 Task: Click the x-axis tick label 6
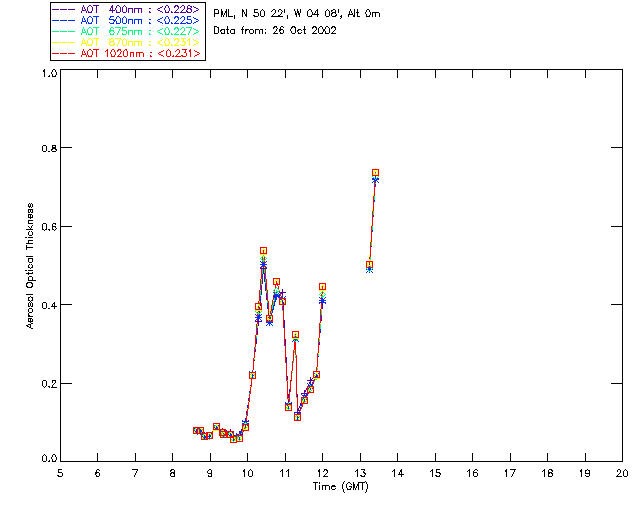(98, 473)
